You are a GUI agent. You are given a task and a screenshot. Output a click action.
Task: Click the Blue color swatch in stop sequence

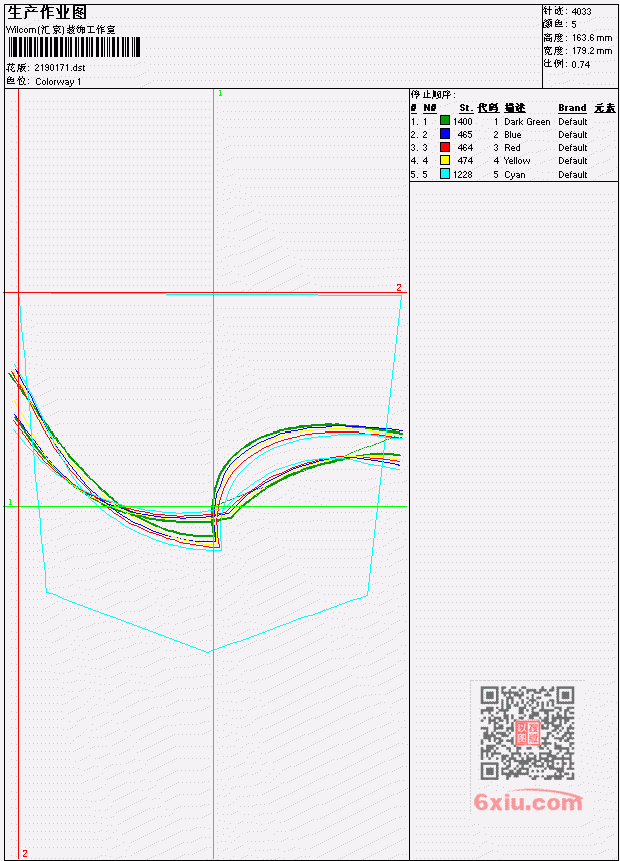[x=445, y=134]
